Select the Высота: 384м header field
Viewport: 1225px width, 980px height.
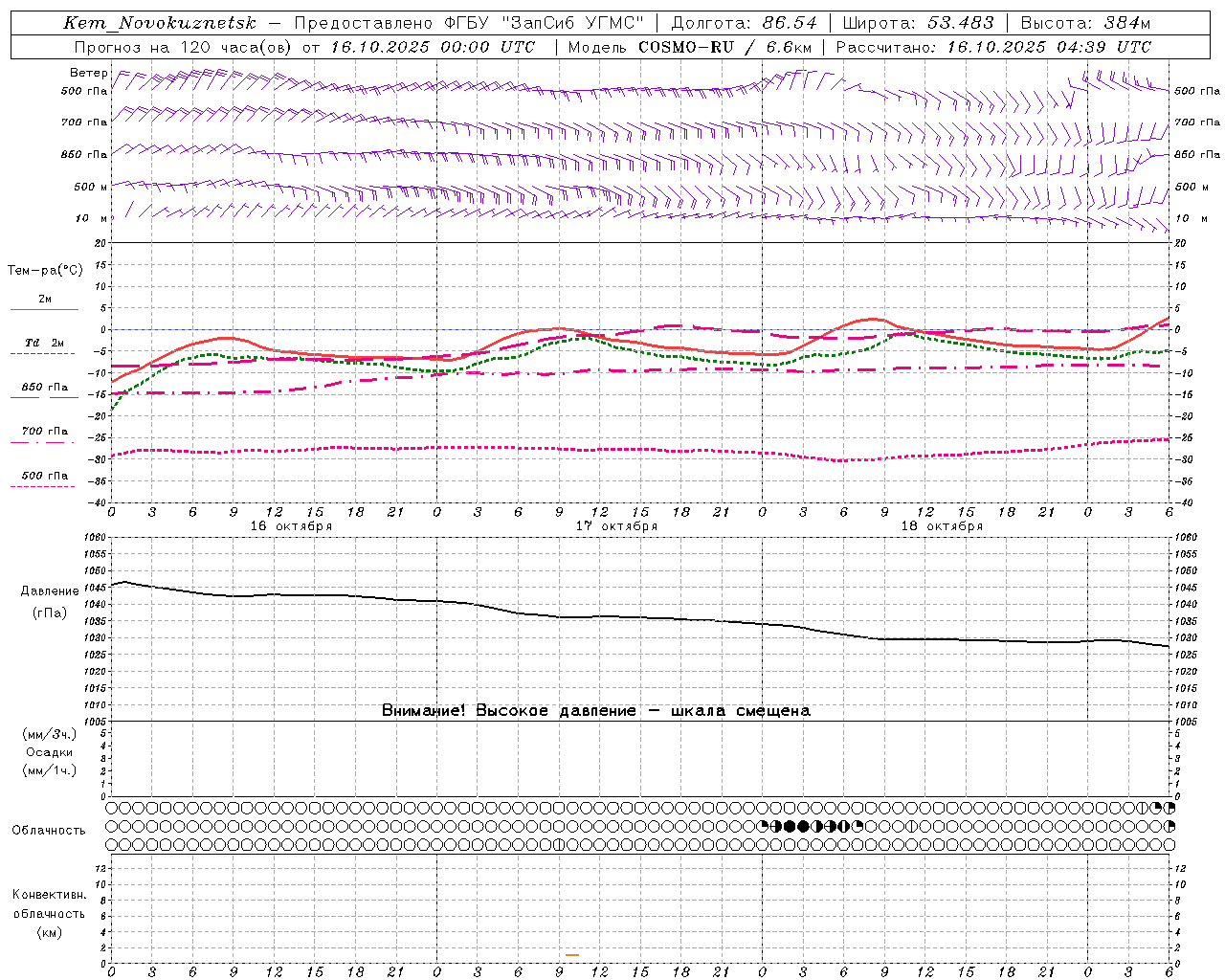click(1086, 23)
